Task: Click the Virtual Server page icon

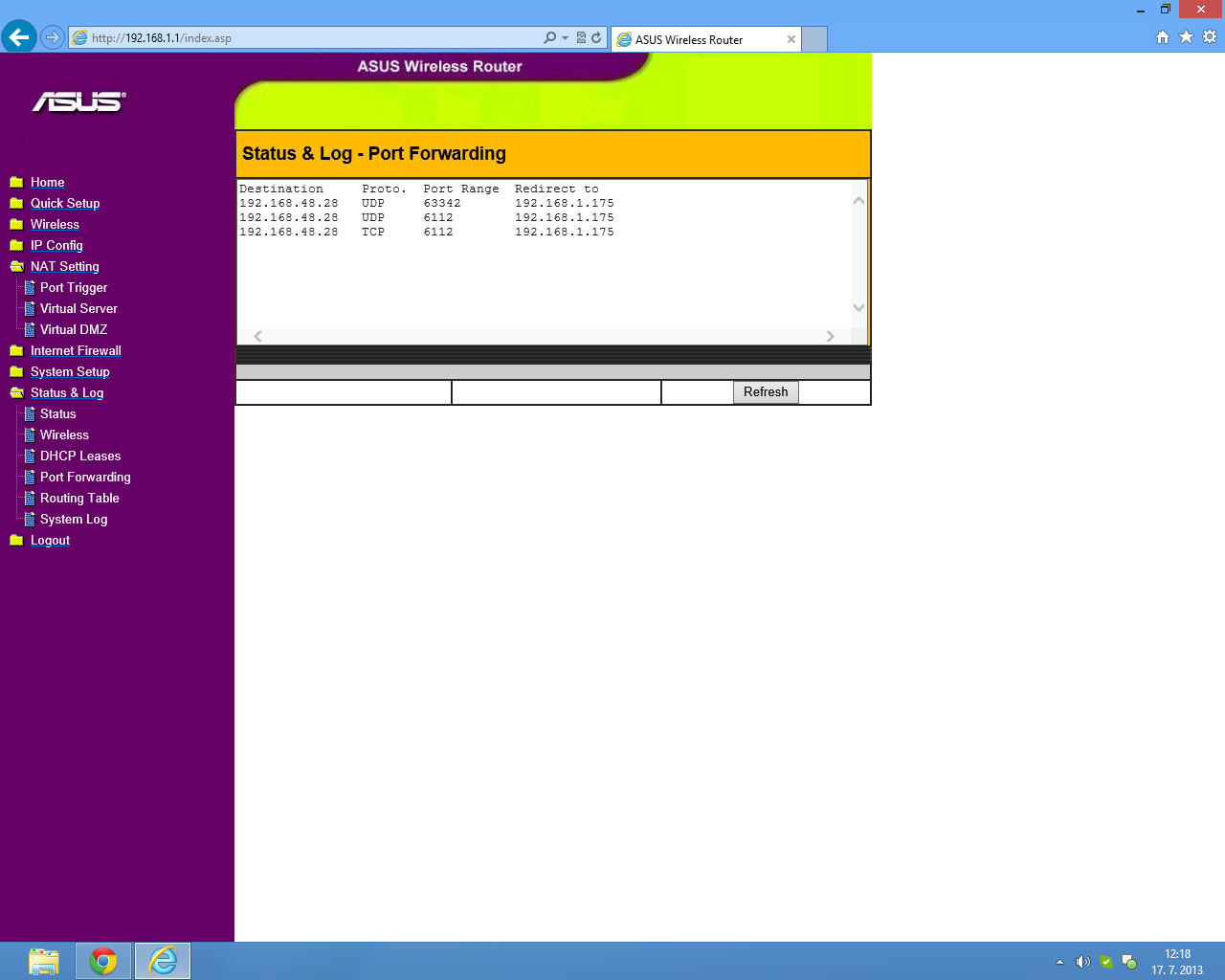Action: [x=30, y=308]
